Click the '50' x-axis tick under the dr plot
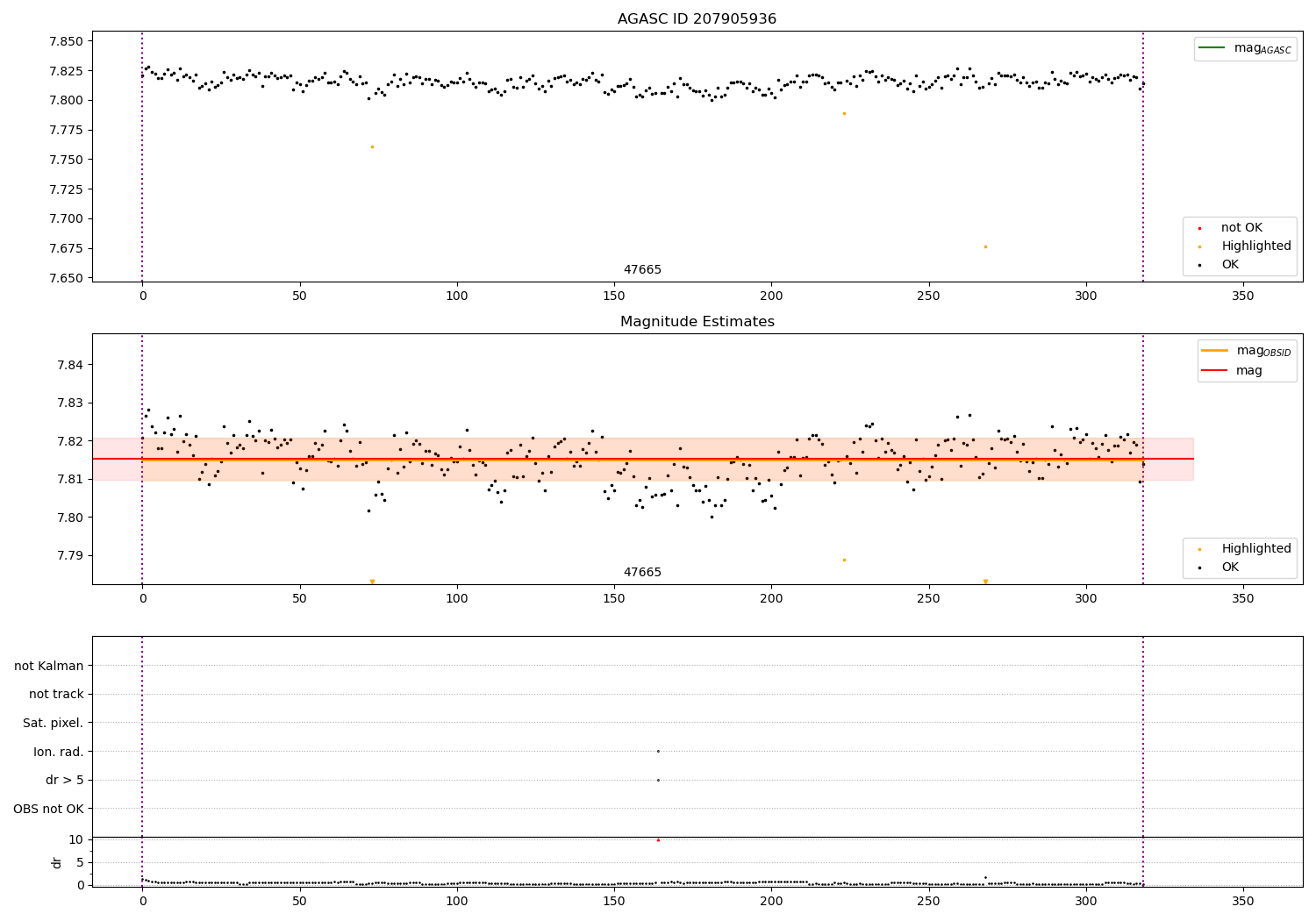 pos(300,901)
